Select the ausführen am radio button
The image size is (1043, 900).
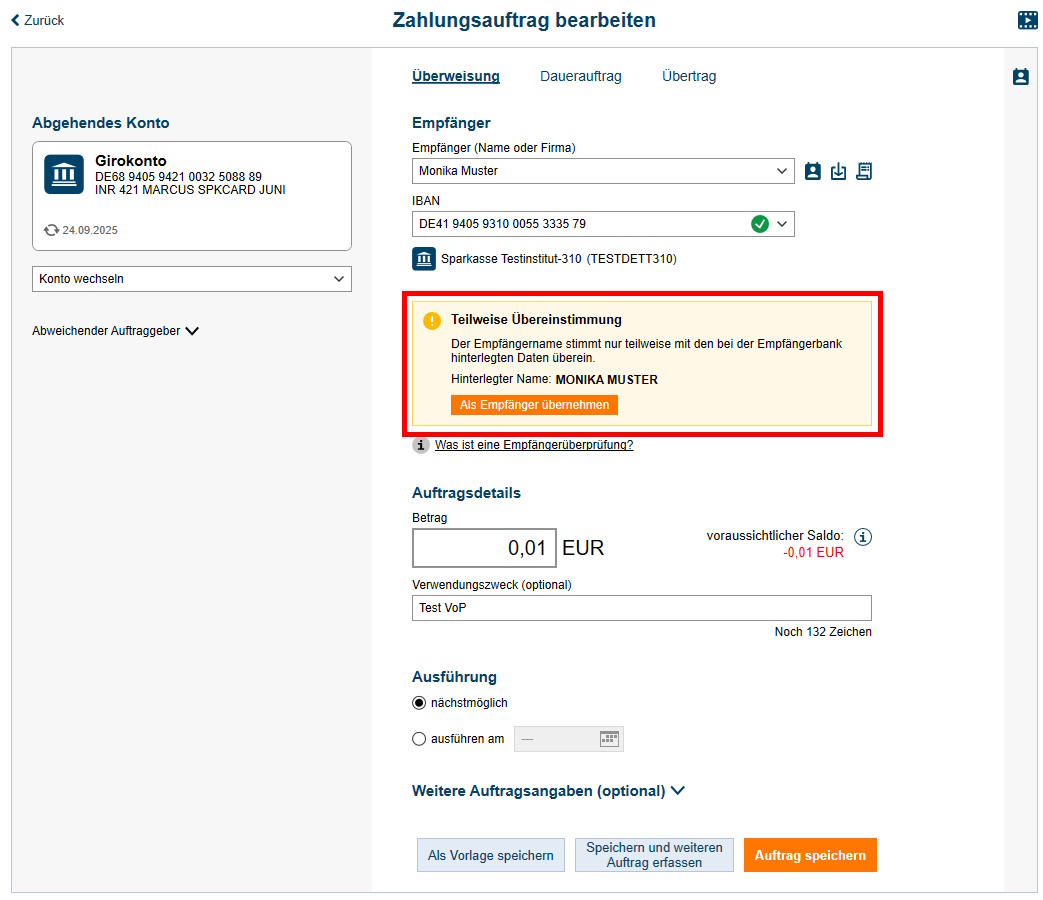pos(419,739)
